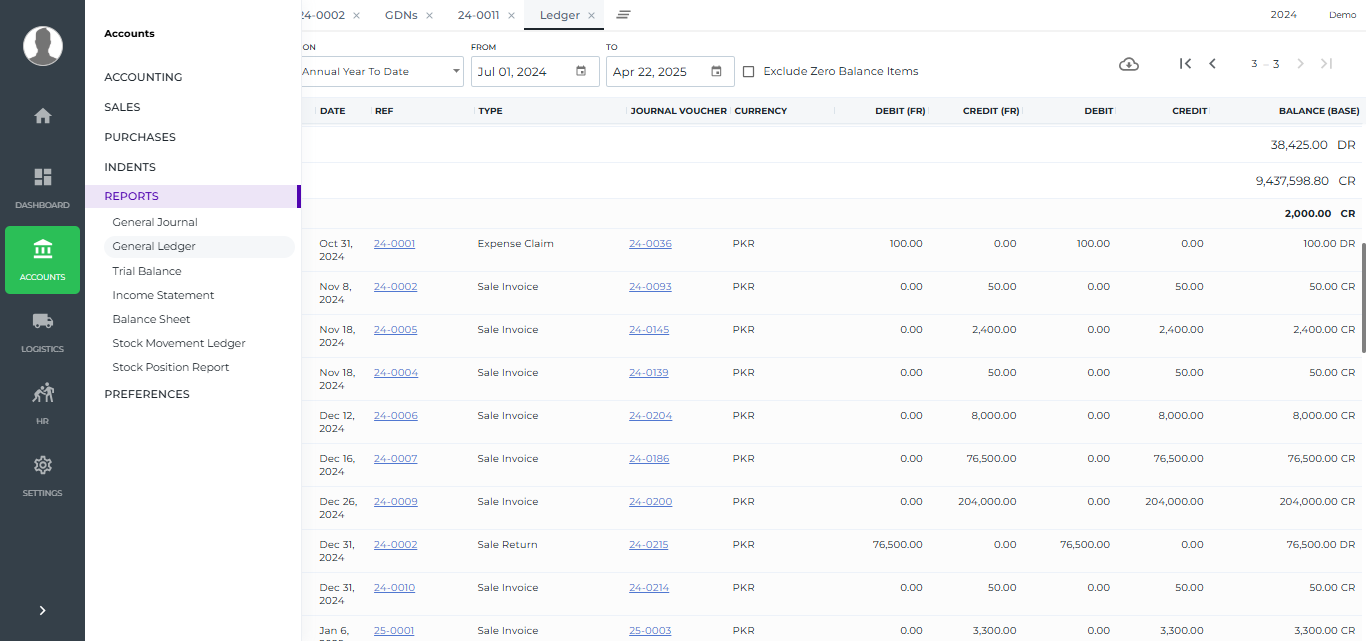This screenshot has width=1366, height=641.
Task: Open journal voucher 24-0145
Action: click(649, 330)
